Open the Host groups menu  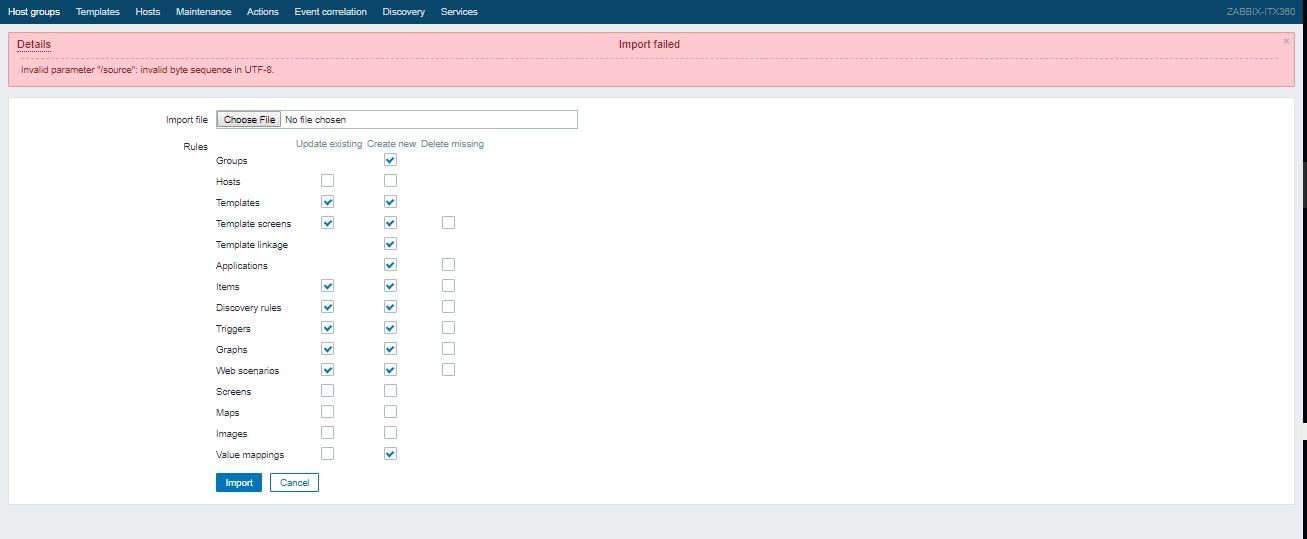[34, 12]
